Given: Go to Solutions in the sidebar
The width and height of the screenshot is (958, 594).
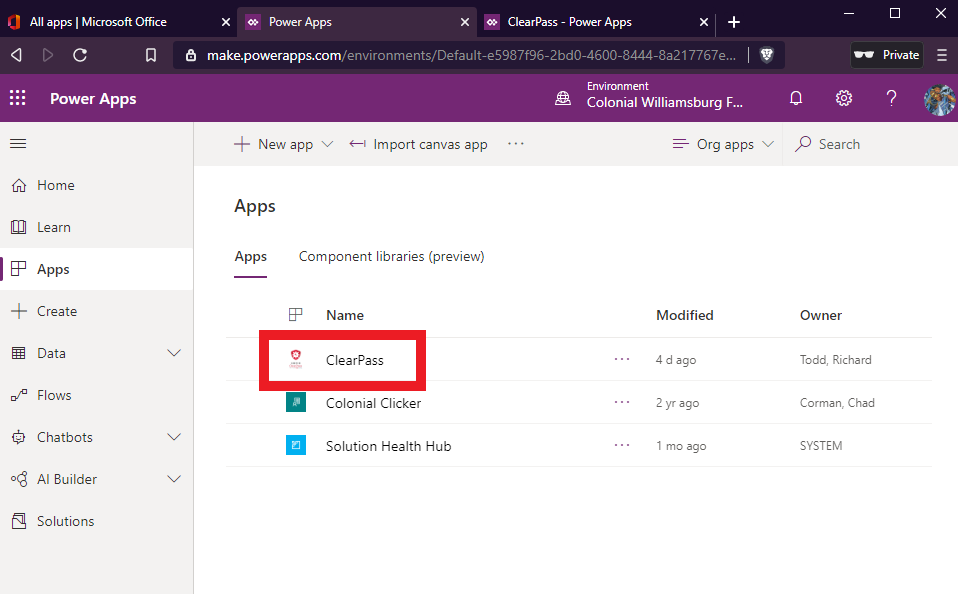Looking at the screenshot, I should pos(97,521).
